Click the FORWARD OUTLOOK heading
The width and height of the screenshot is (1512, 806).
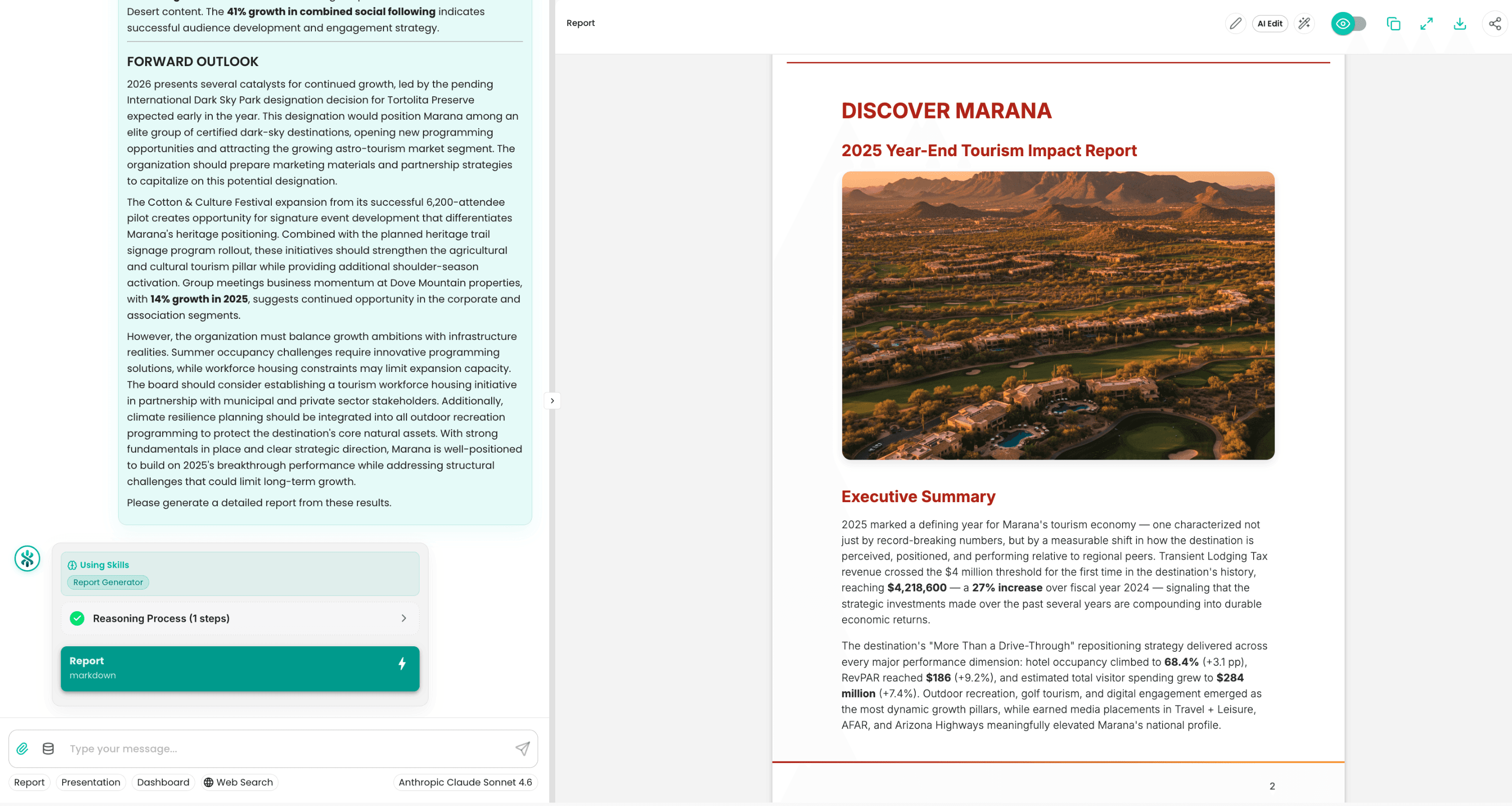click(193, 62)
